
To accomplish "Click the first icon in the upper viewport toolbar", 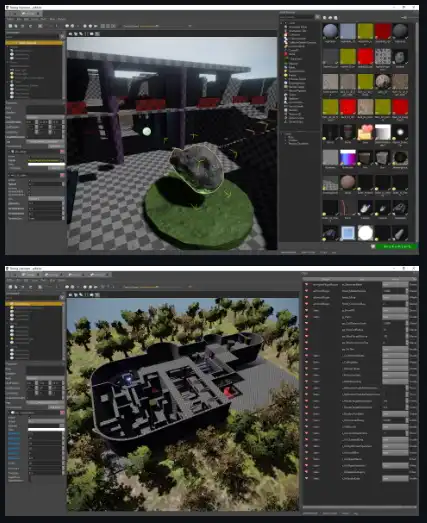I will coord(71,34).
